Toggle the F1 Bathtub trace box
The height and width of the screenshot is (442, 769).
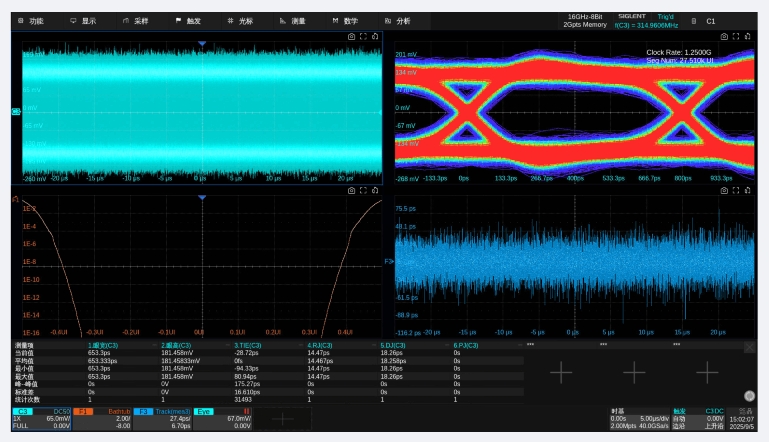click(x=103, y=418)
